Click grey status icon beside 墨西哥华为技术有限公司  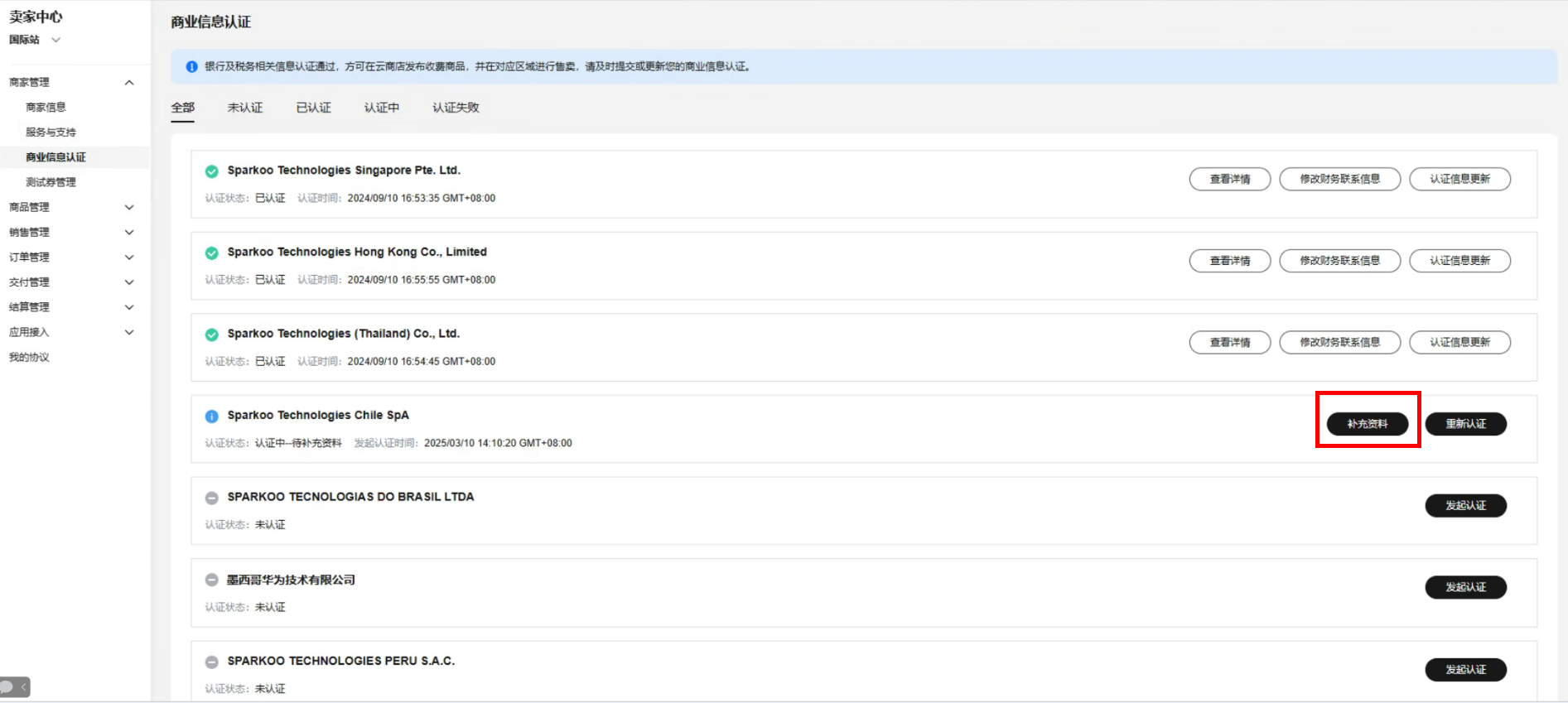pyautogui.click(x=212, y=580)
